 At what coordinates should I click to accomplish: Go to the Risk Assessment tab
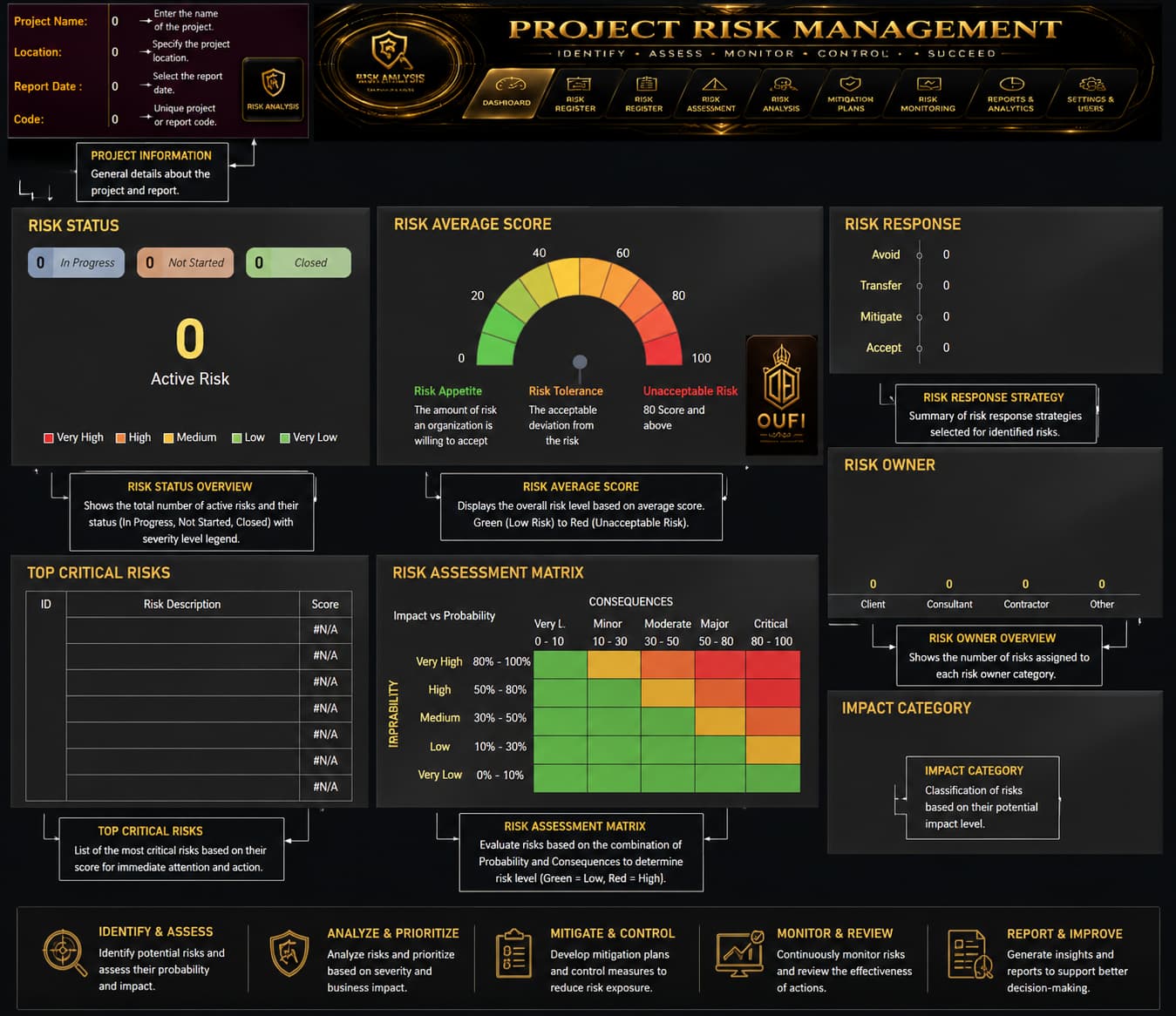point(711,93)
